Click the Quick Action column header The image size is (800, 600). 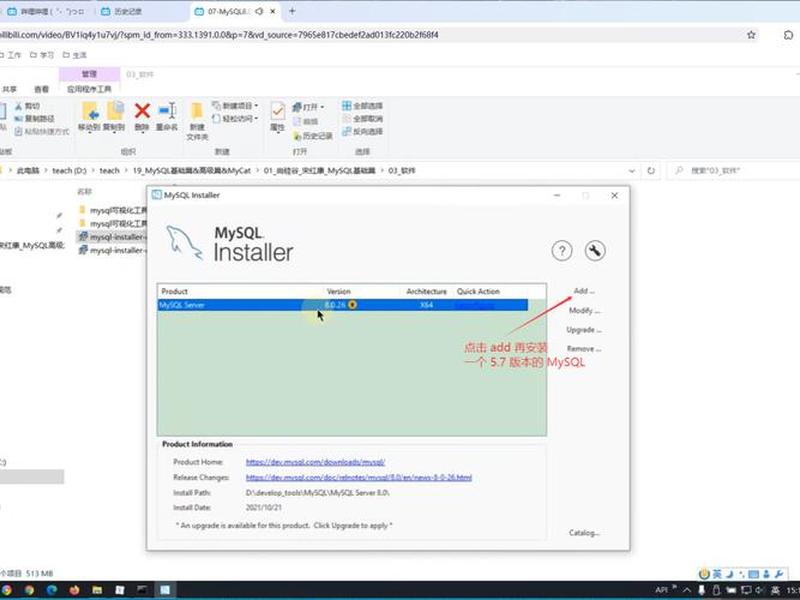click(478, 291)
